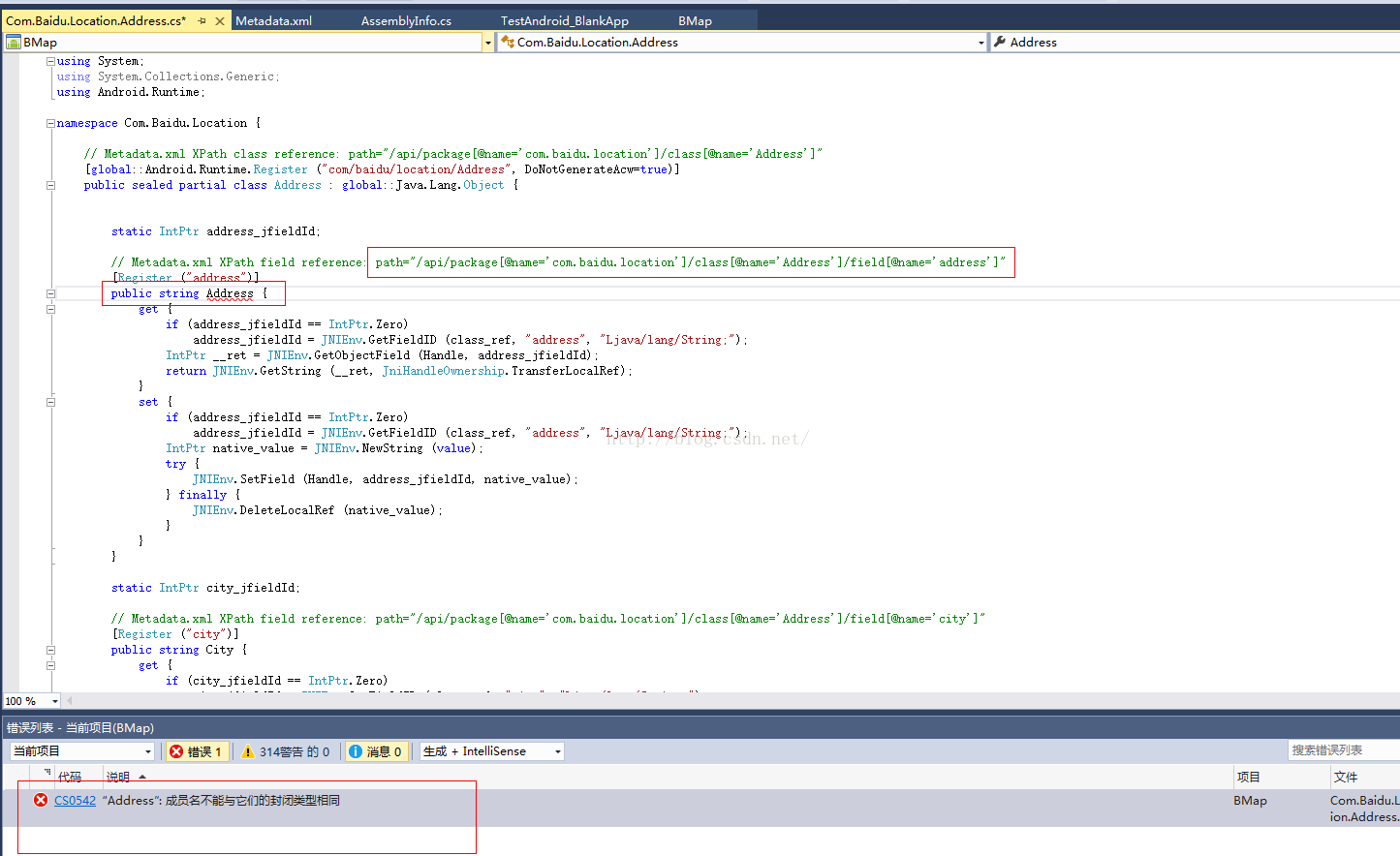The width and height of the screenshot is (1400, 856).
Task: Collapse the namespace Com.Baidu.Location block
Action: coord(50,123)
